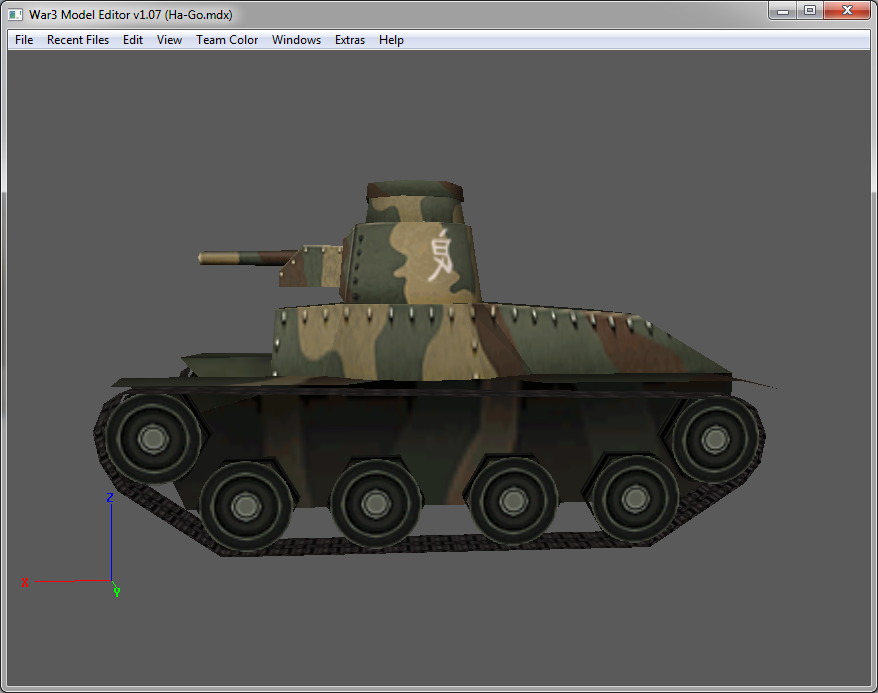
Task: Maximize the Model Editor window
Action: tap(810, 11)
